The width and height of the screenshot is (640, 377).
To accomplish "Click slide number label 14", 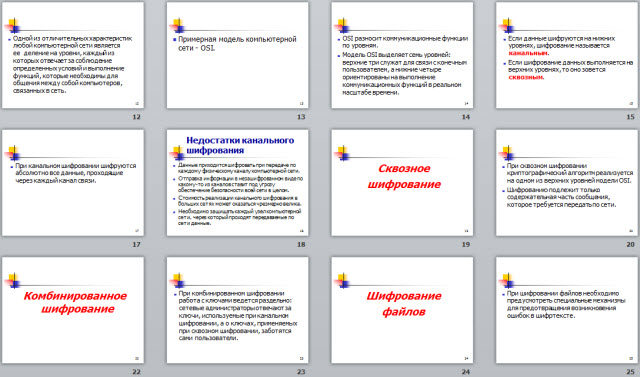I will [466, 117].
